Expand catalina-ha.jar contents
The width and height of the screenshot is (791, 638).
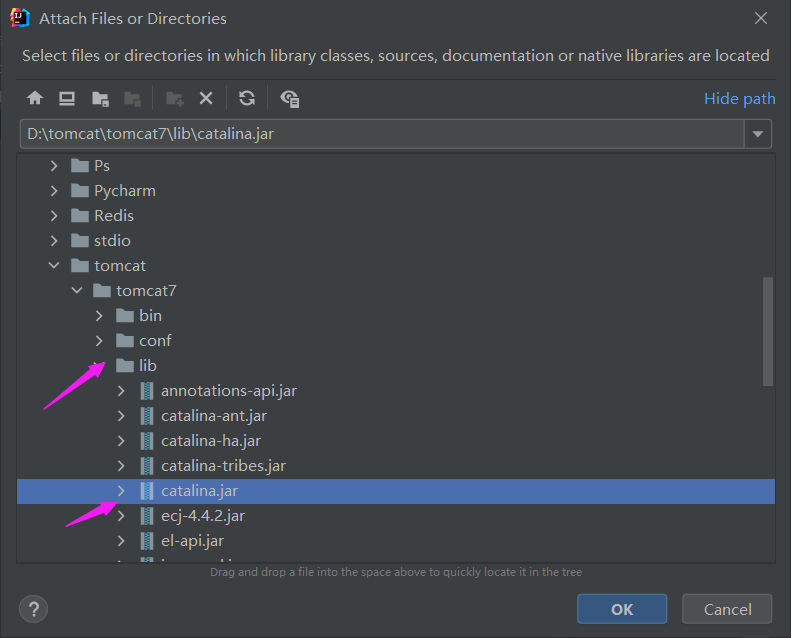(x=121, y=441)
